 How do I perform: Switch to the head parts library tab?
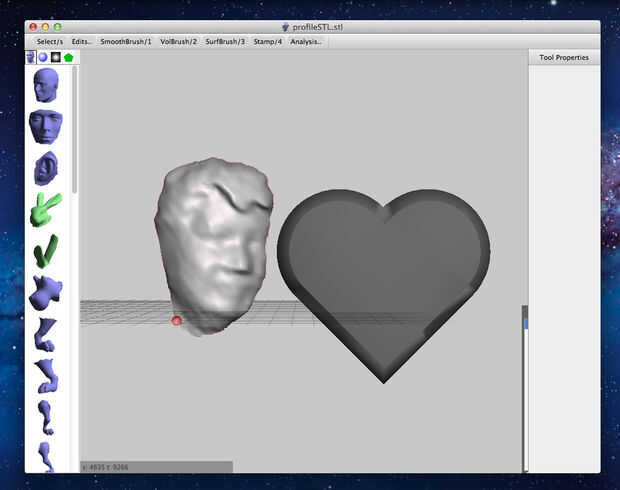click(30, 57)
